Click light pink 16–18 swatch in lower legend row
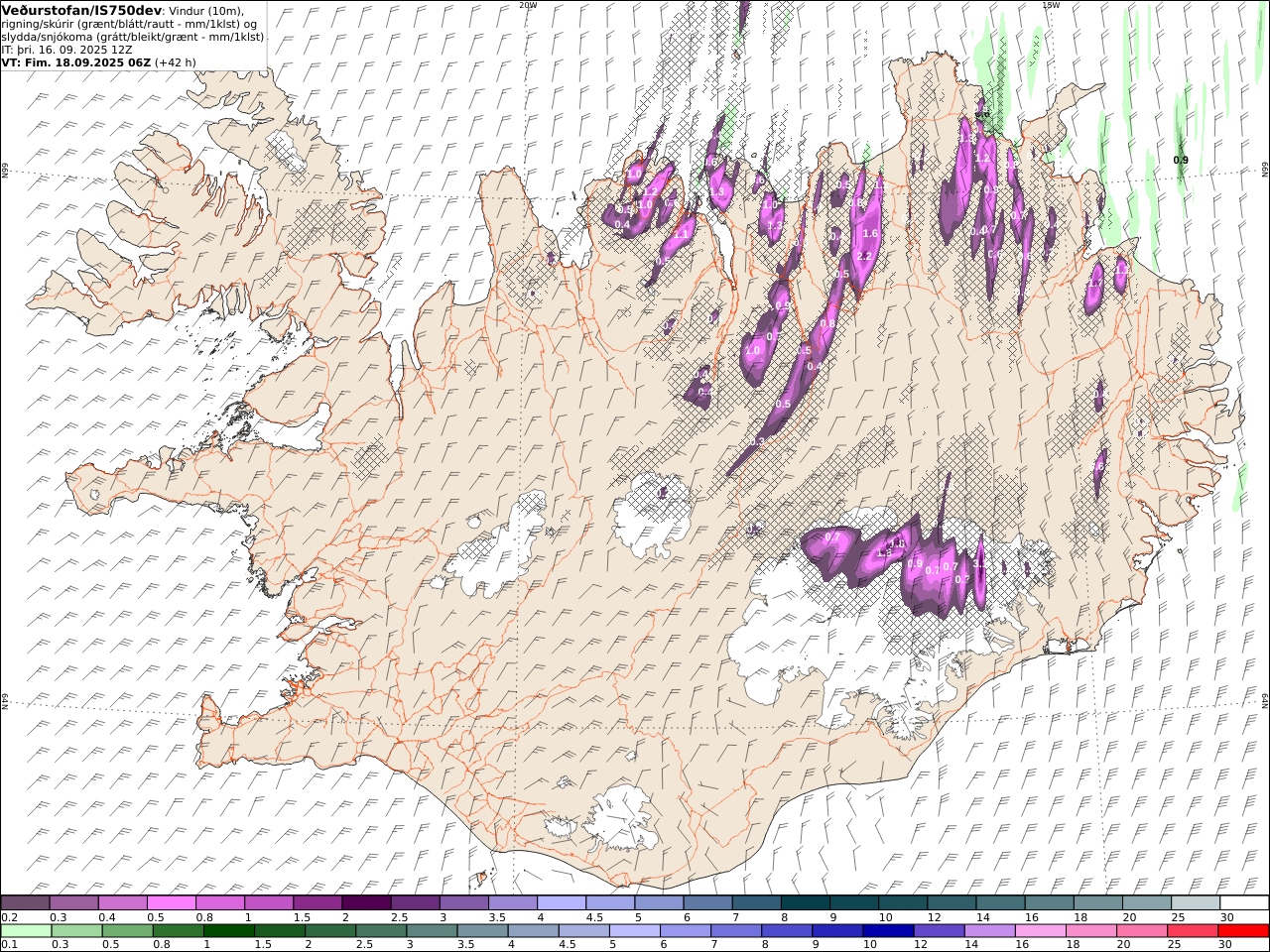This screenshot has height=952, width=1270. click(x=1040, y=931)
